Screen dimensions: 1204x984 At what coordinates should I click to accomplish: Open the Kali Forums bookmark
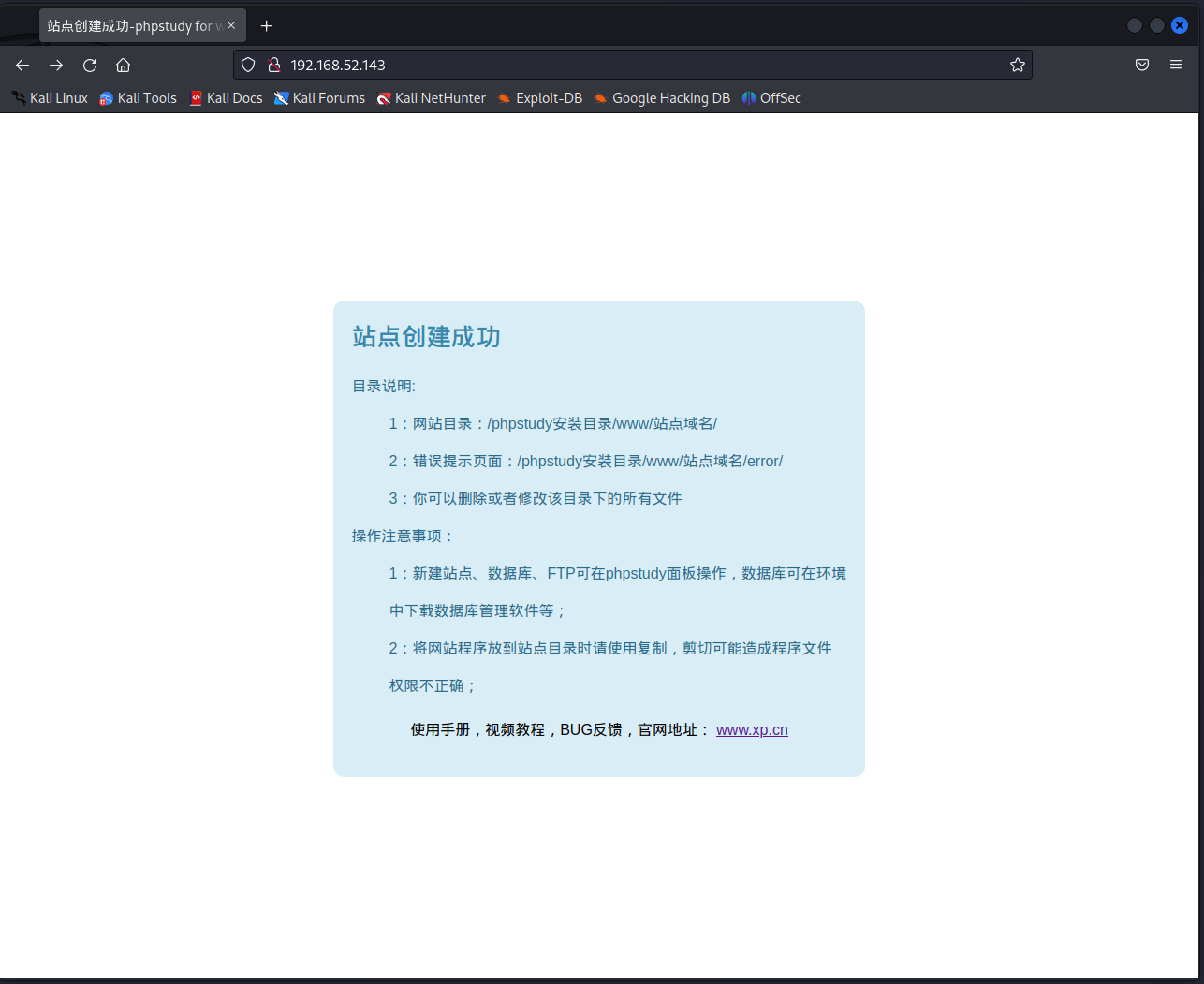[319, 98]
